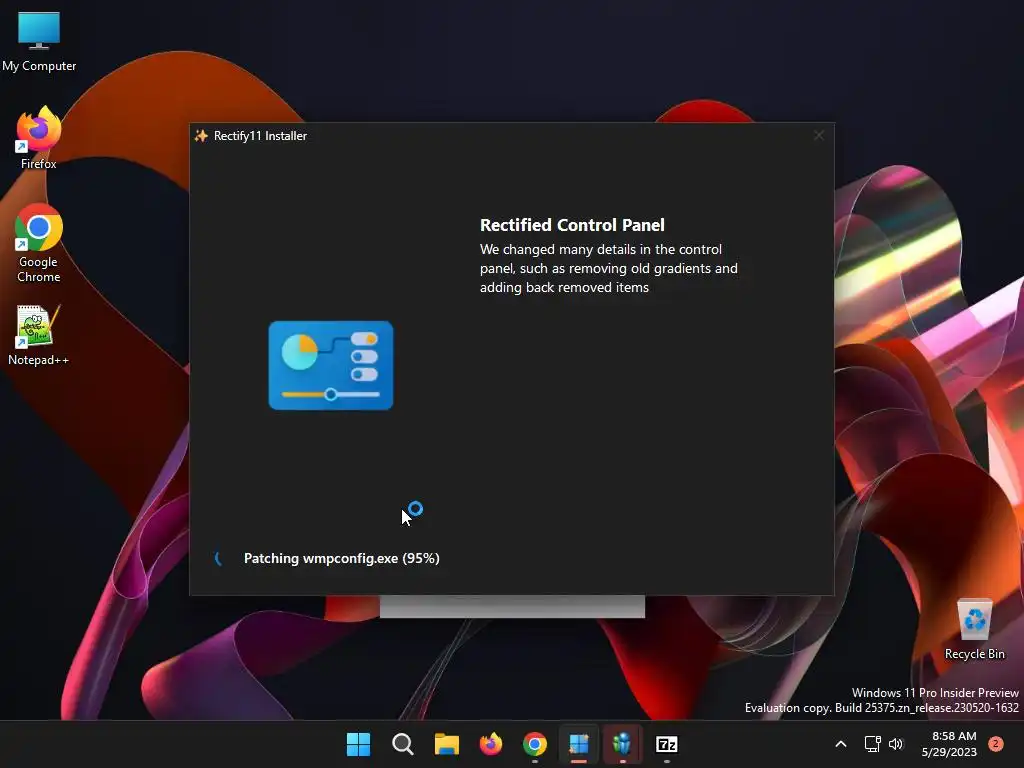This screenshot has width=1024, height=768.
Task: Select the Firefox desktop shortcut
Action: (39, 138)
